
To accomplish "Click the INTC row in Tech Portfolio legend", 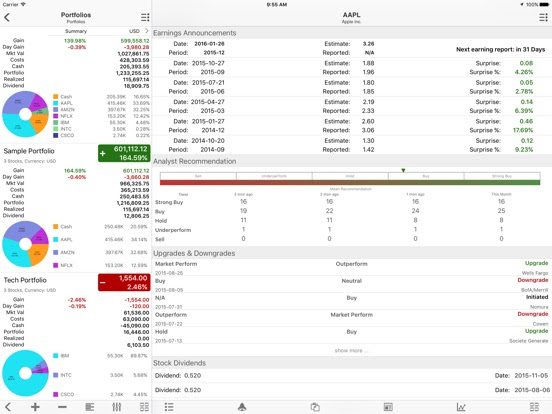I will click(100, 375).
